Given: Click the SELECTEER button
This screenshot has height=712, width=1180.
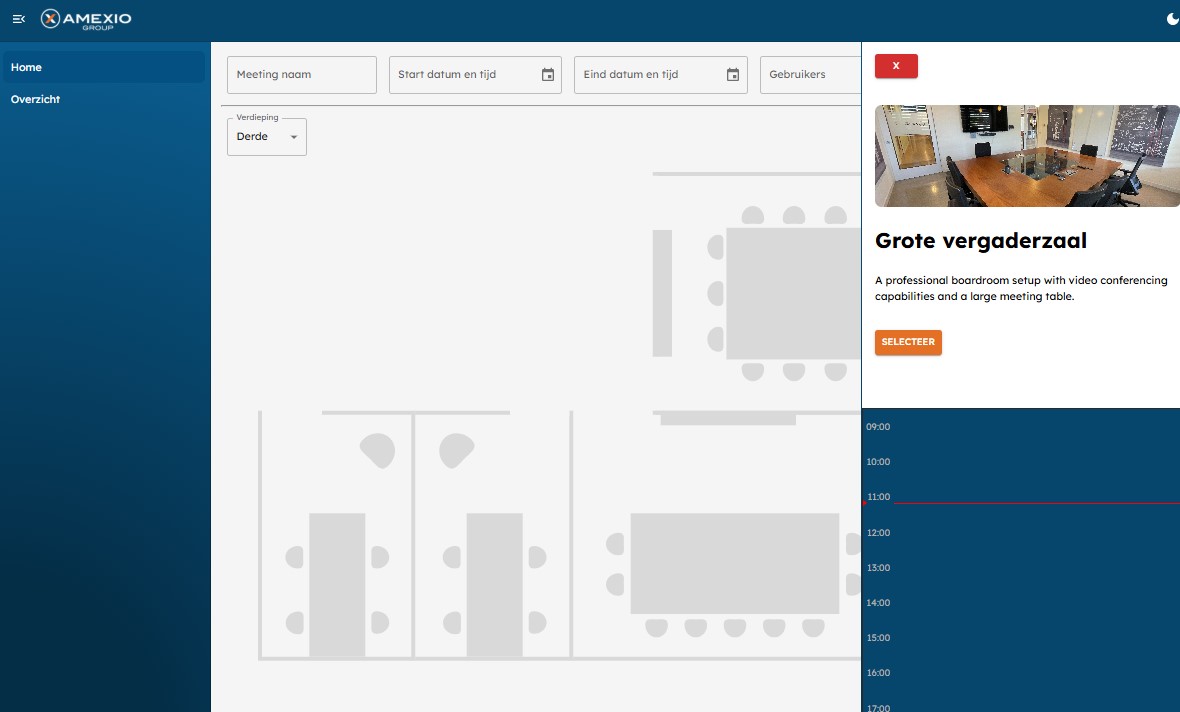Looking at the screenshot, I should point(908,342).
